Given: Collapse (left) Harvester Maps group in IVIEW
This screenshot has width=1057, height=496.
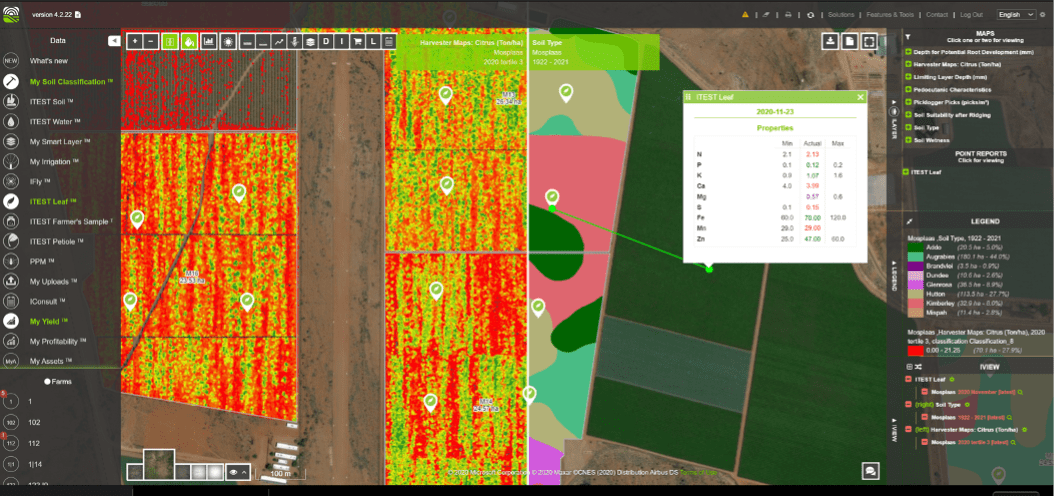Looking at the screenshot, I should pyautogui.click(x=909, y=429).
